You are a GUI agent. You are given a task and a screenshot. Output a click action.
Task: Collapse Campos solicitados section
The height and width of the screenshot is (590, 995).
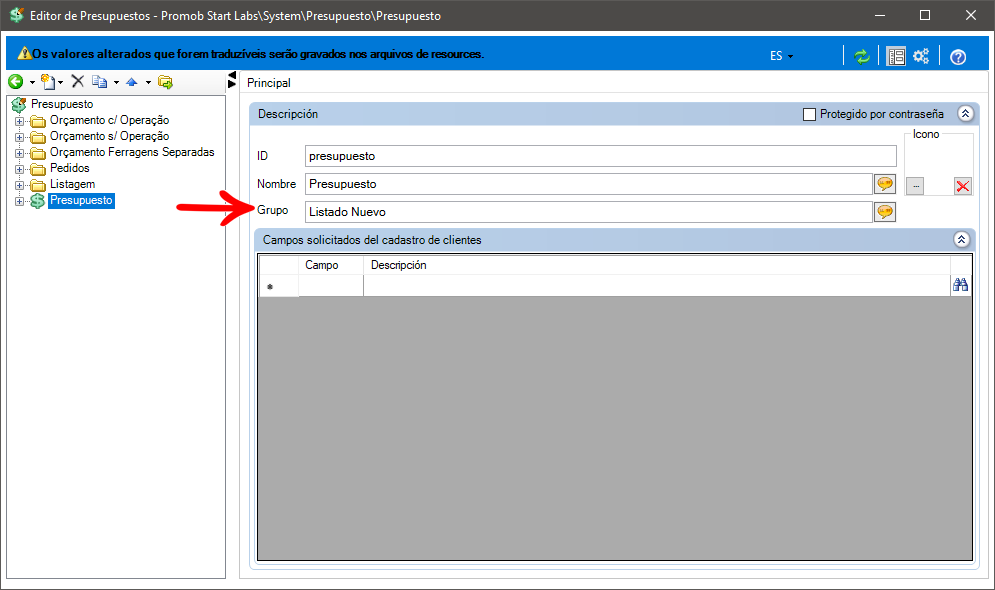point(961,239)
